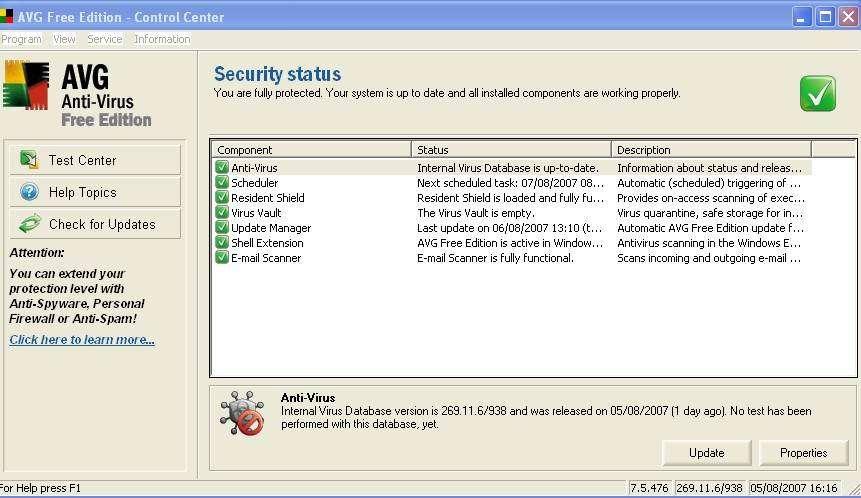Click database version 269.11.6/938 in status bar

[709, 488]
